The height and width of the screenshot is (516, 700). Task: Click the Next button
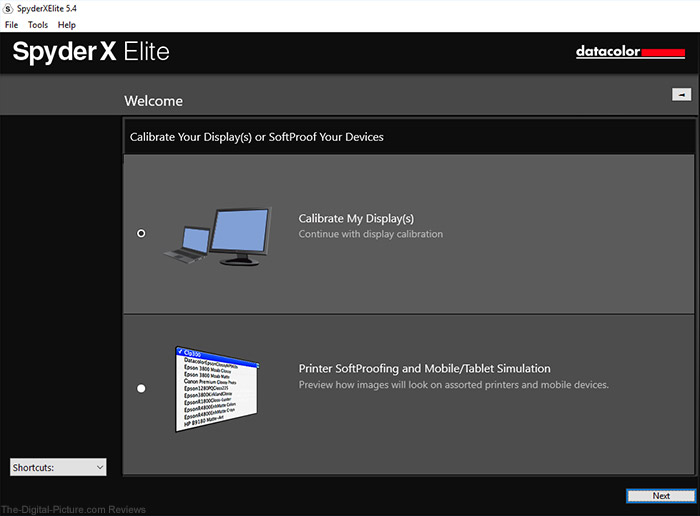point(661,495)
